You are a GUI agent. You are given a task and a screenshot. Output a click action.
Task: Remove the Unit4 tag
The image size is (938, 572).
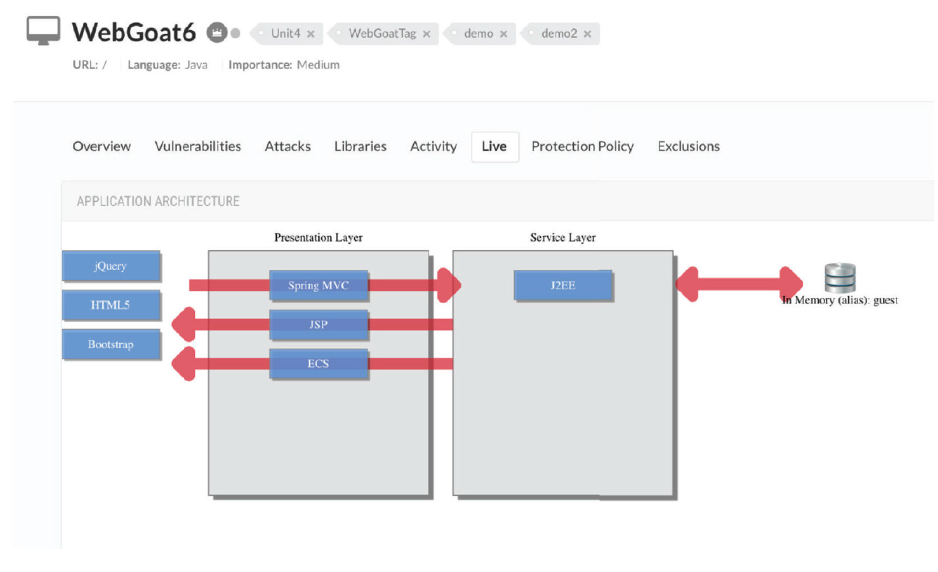(311, 34)
